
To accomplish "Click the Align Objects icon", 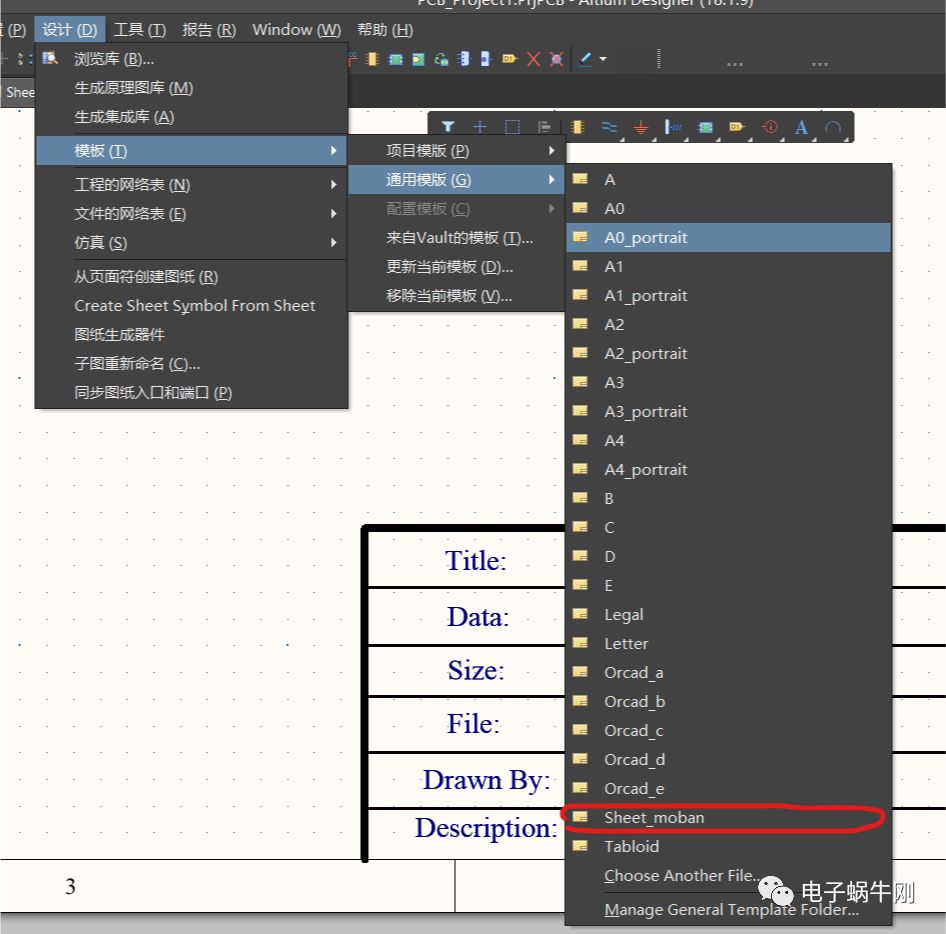I will 544,127.
